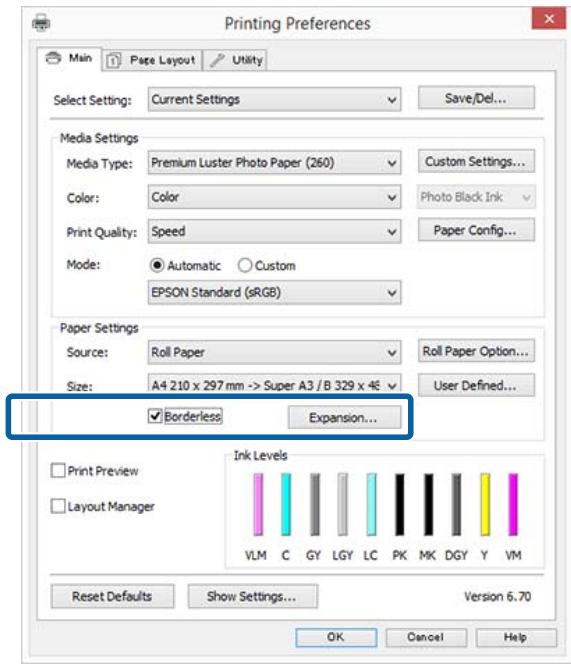Viewport: 571px width, 665px height.
Task: Click the VLM ink level bar
Action: [x=258, y=505]
